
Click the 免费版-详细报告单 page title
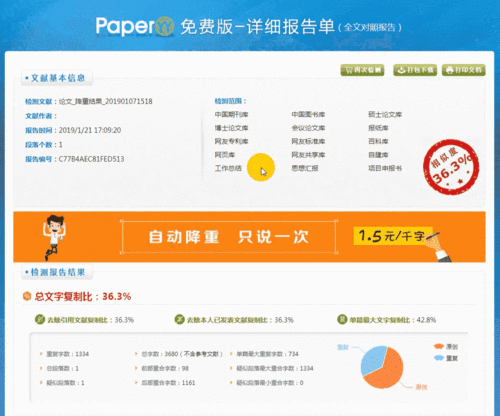tap(257, 26)
